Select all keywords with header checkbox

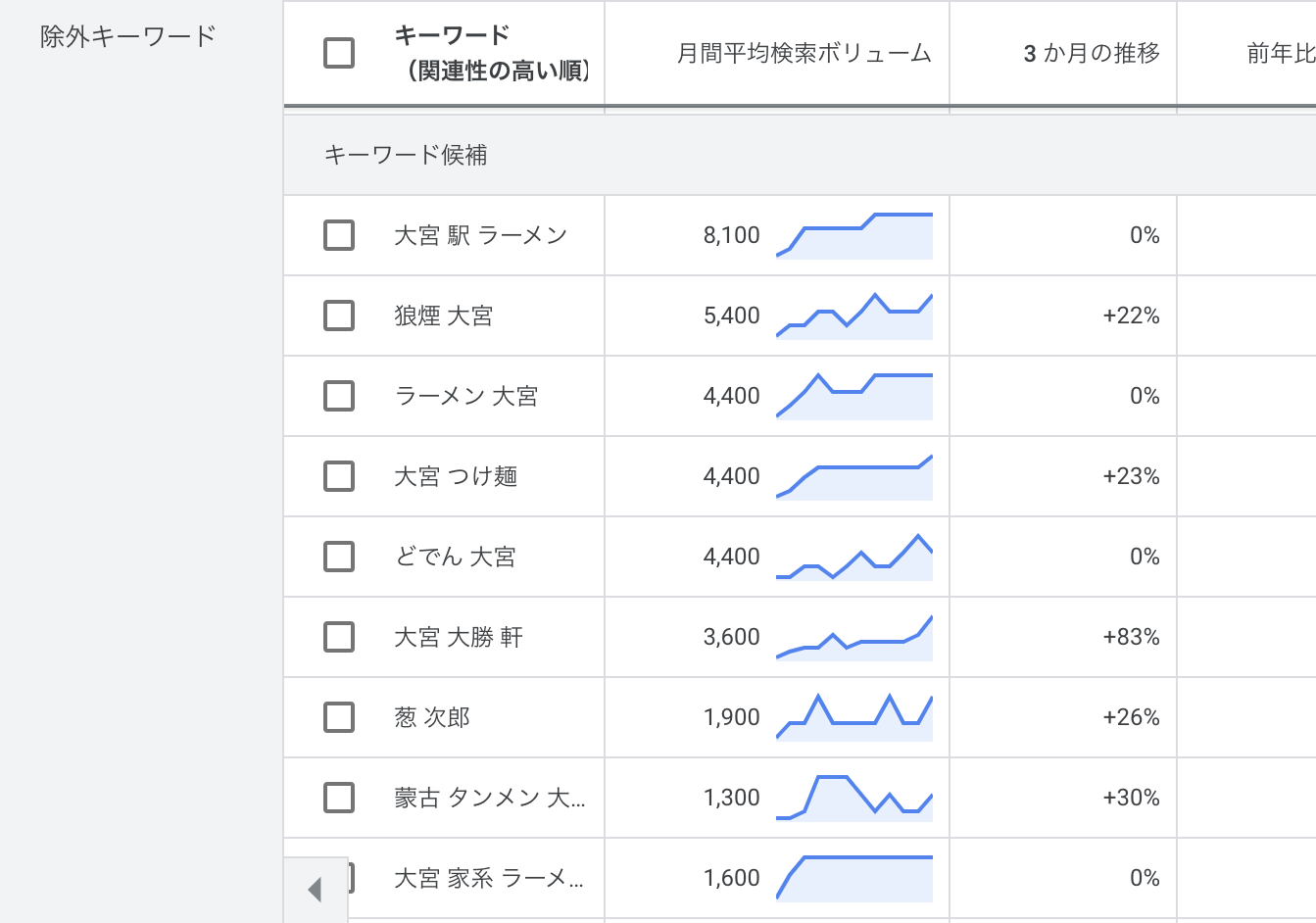(x=339, y=53)
